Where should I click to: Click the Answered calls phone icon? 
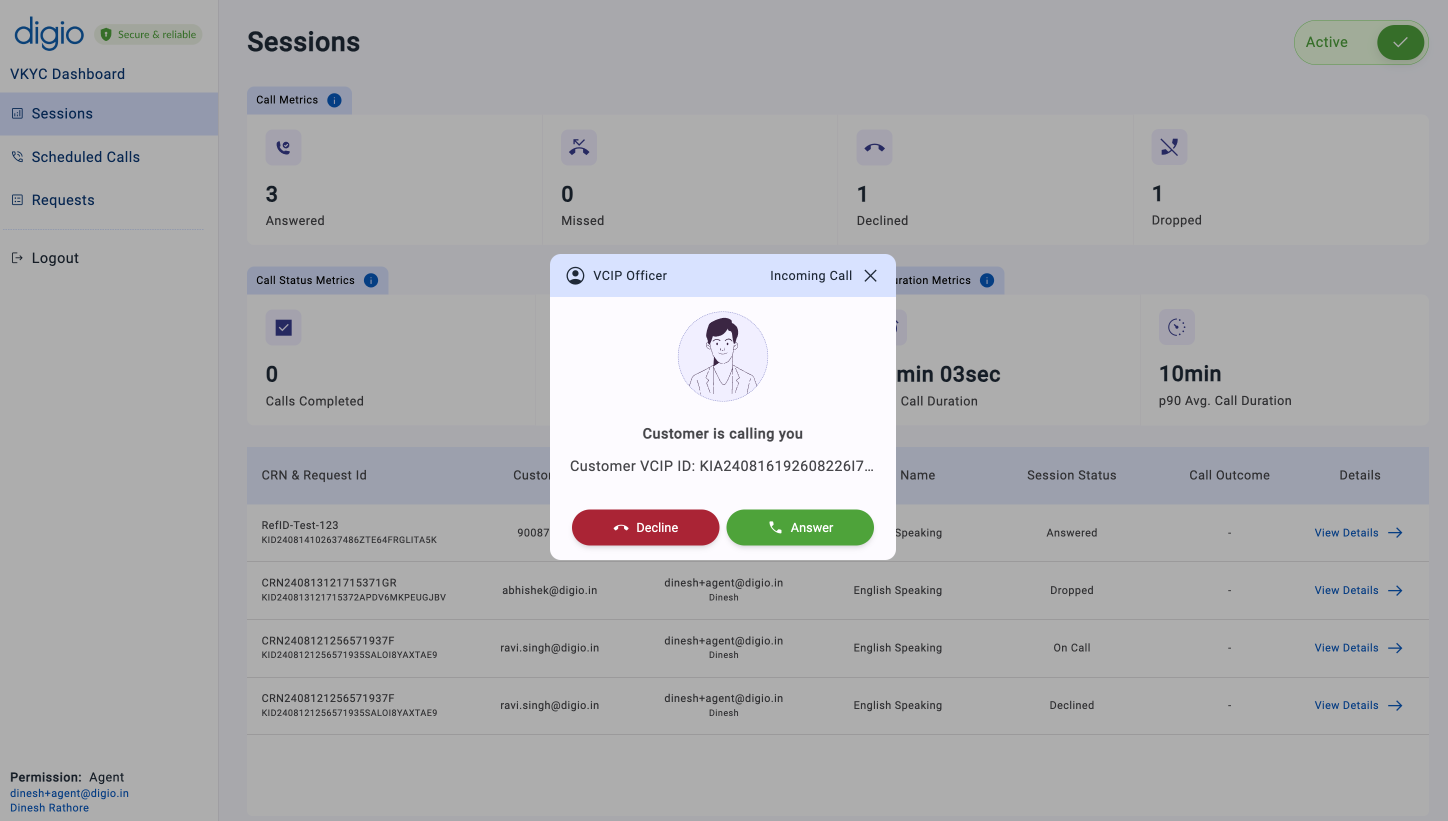pos(283,147)
